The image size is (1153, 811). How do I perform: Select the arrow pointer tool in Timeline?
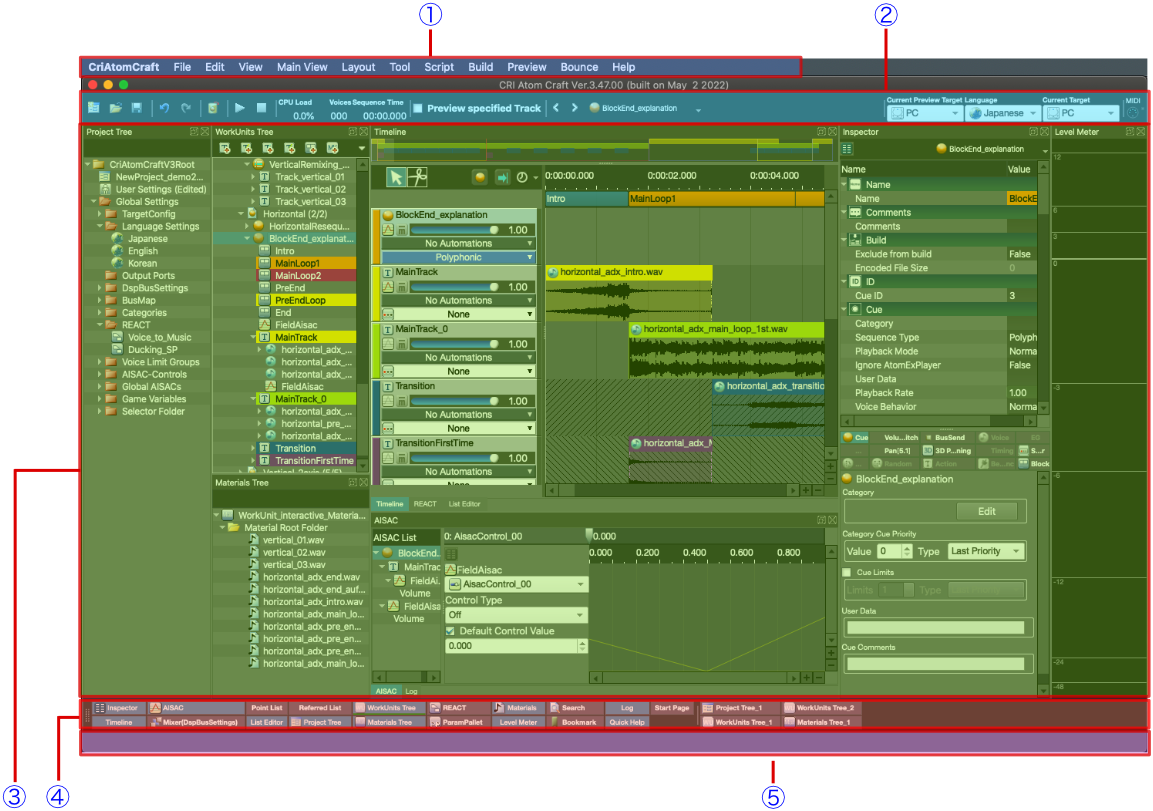[x=396, y=177]
